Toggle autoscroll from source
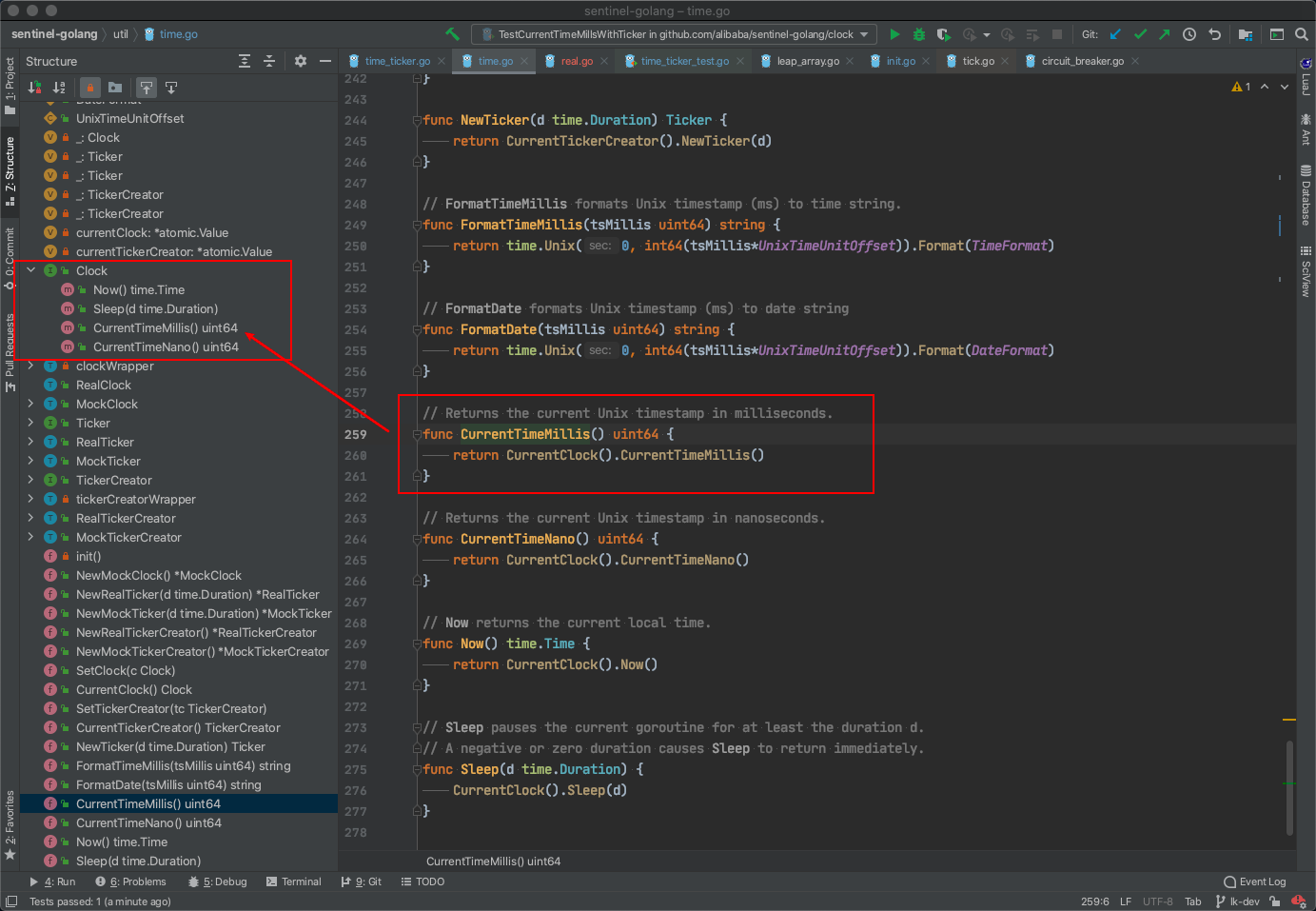Screen dimensions: 1316x911 171,88
